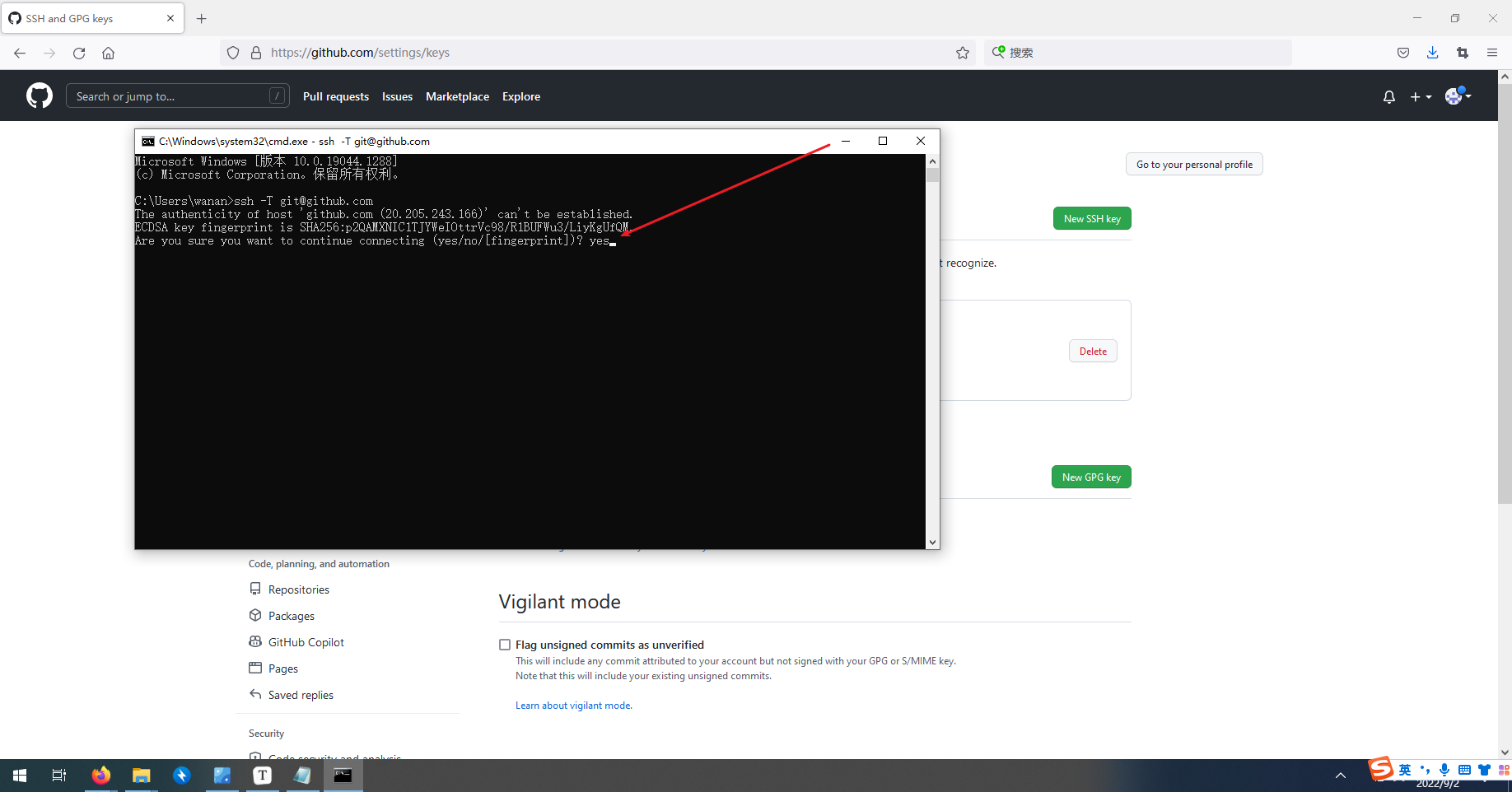Click the New SSH key button
The image size is (1512, 792).
pyautogui.click(x=1092, y=218)
